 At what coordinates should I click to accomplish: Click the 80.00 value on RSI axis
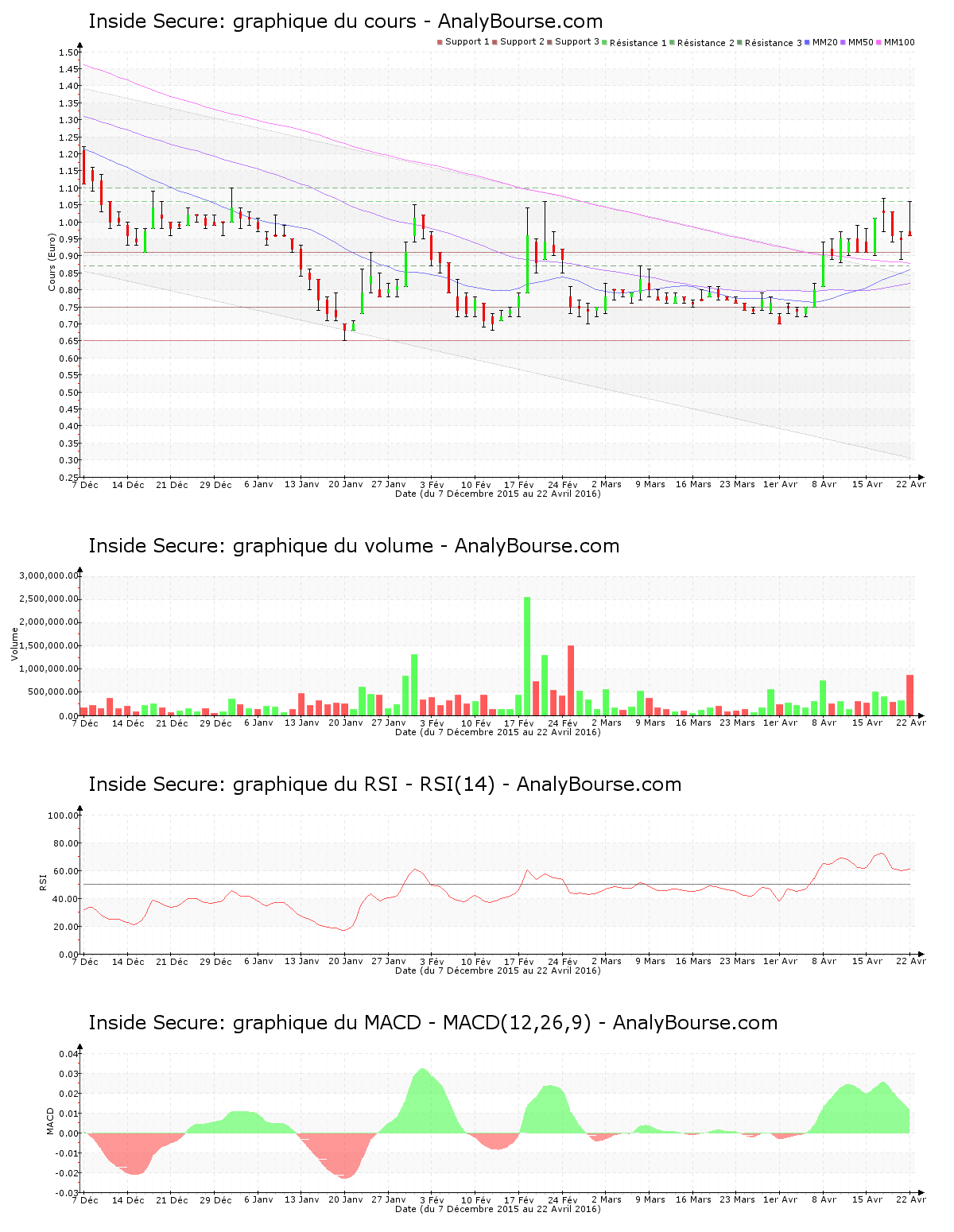64,843
